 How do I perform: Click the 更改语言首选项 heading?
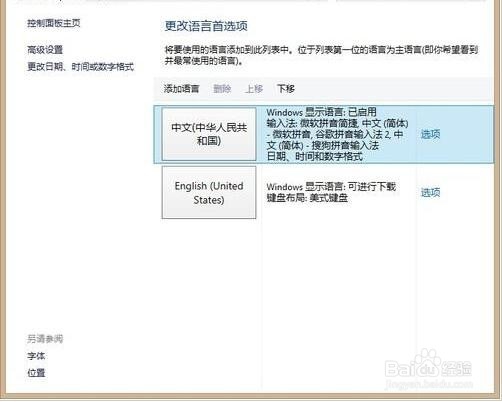coord(206,26)
